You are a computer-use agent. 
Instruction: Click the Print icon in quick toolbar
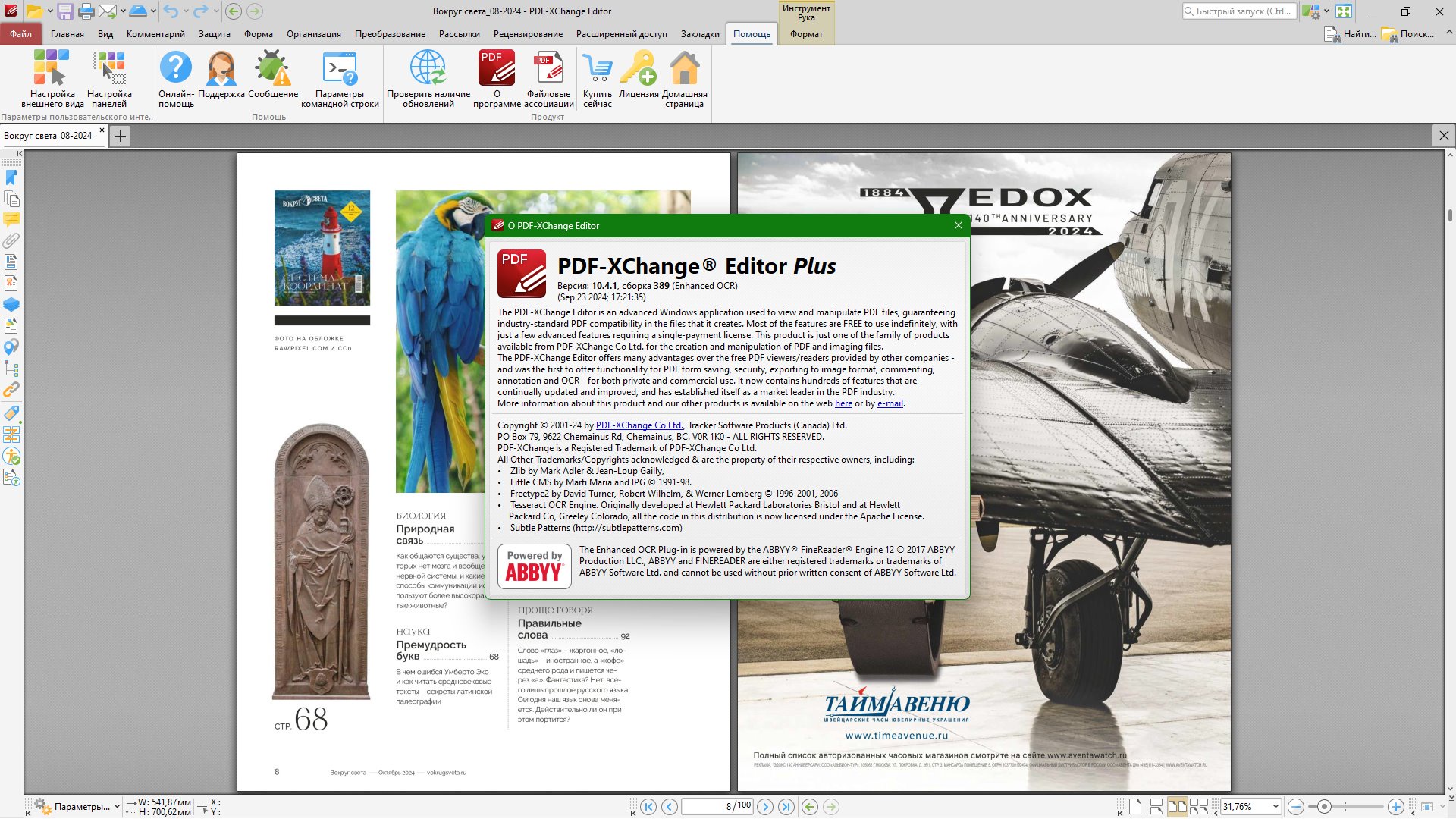[86, 11]
